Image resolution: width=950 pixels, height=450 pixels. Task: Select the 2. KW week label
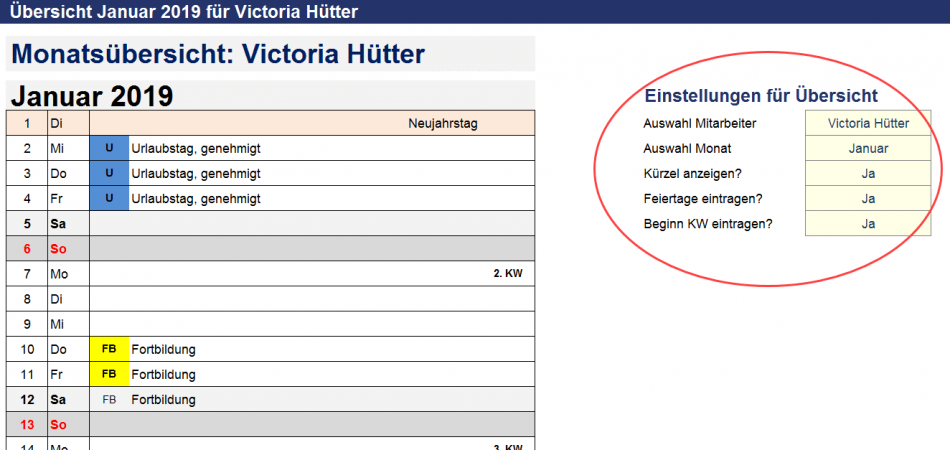508,272
